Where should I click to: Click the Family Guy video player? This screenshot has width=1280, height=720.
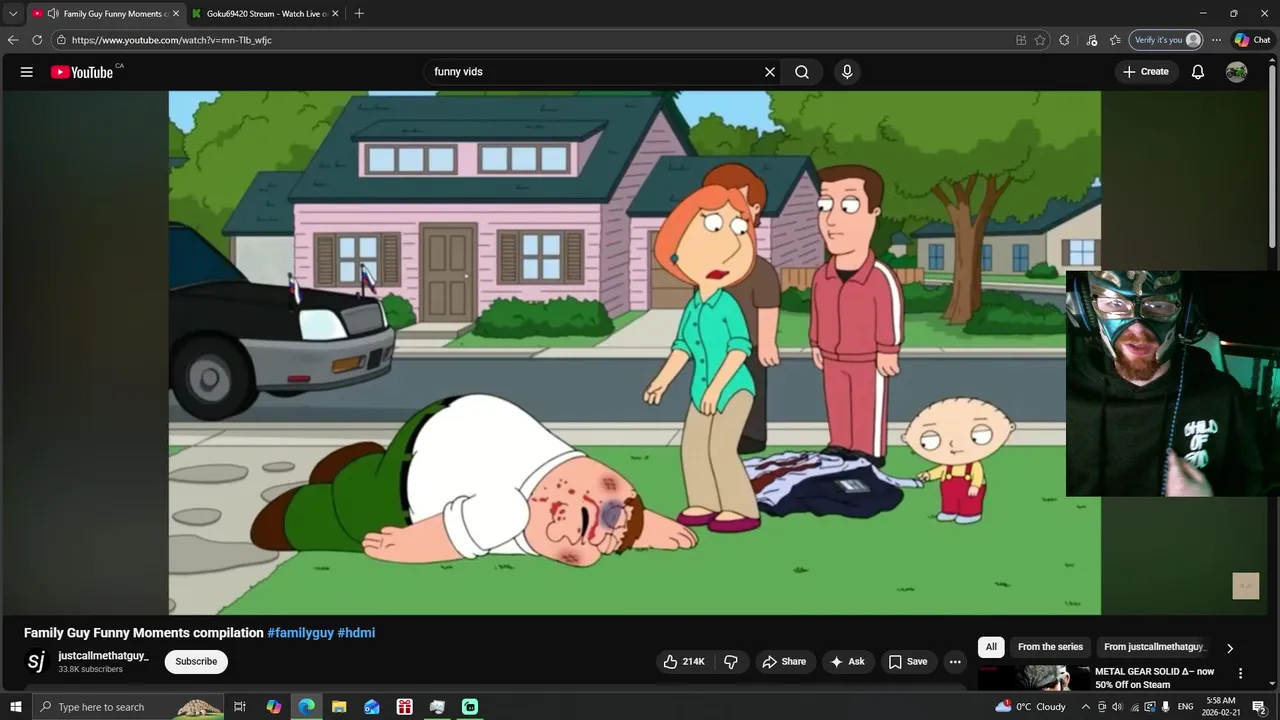(x=634, y=353)
